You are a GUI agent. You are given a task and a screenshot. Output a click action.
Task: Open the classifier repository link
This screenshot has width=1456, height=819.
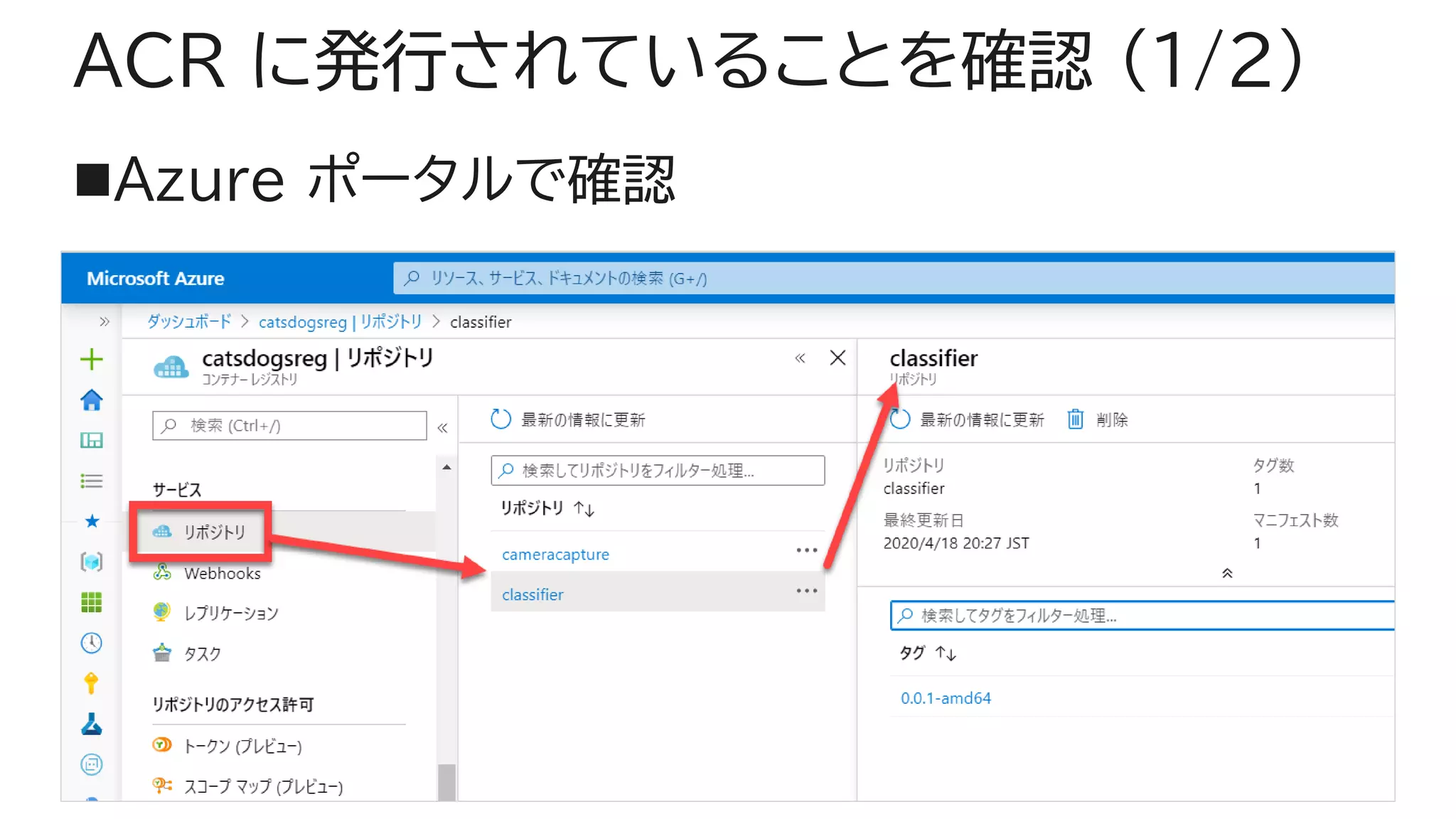click(x=532, y=595)
